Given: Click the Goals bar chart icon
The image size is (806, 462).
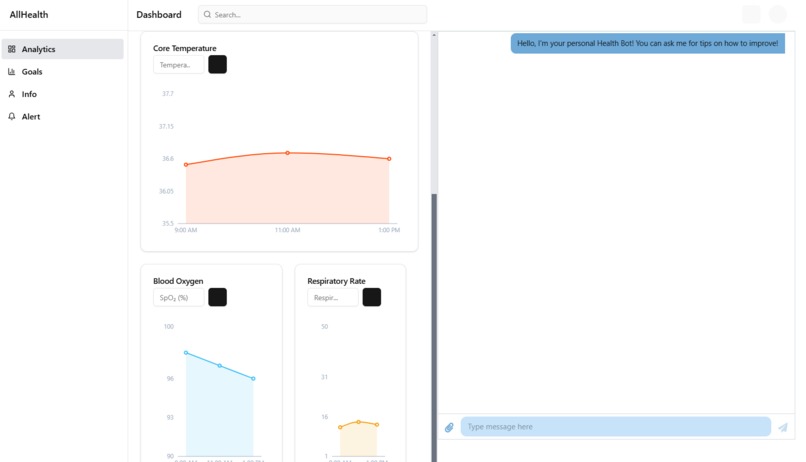Looking at the screenshot, I should tap(12, 72).
